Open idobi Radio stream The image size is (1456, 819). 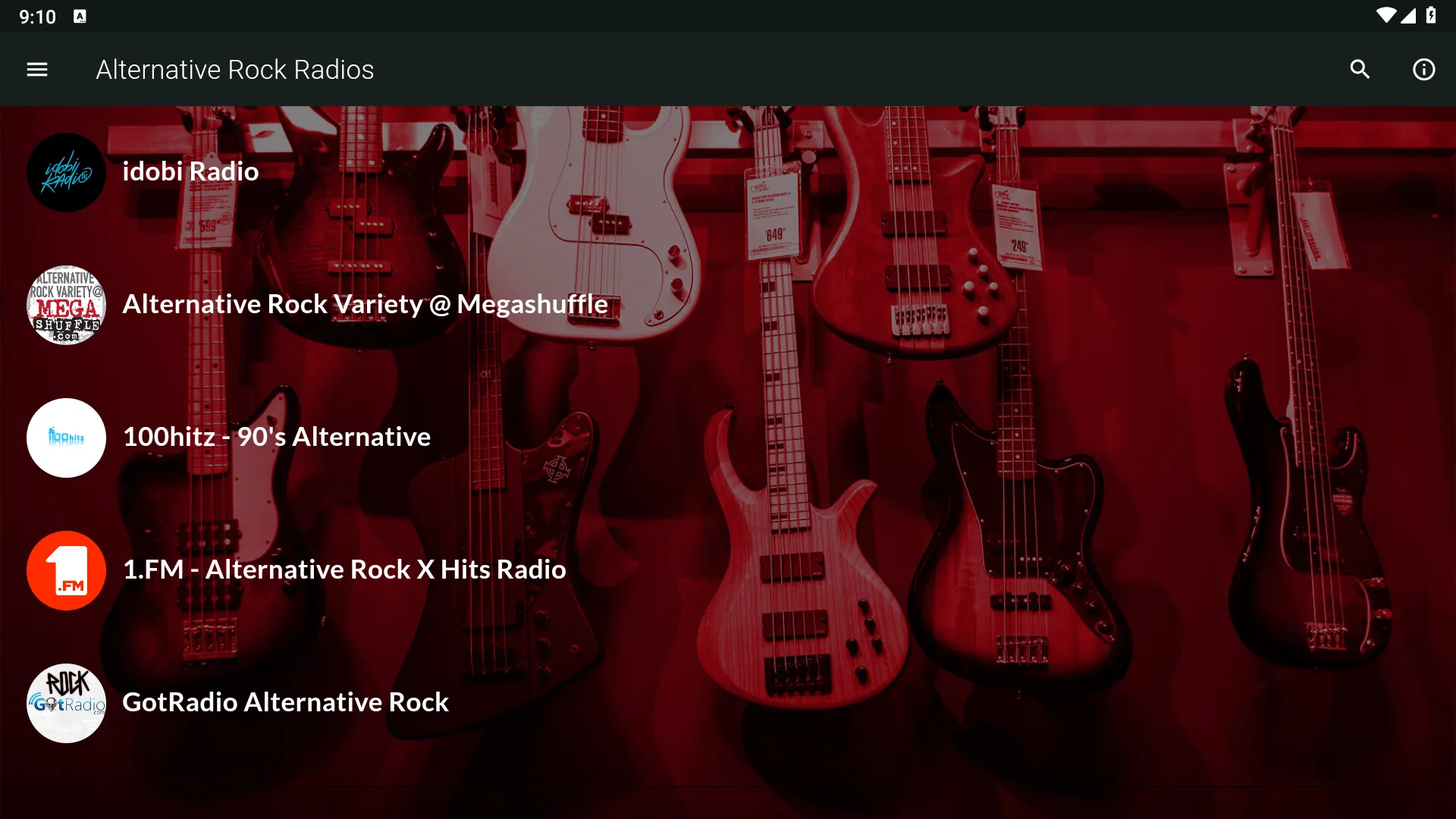click(x=190, y=171)
